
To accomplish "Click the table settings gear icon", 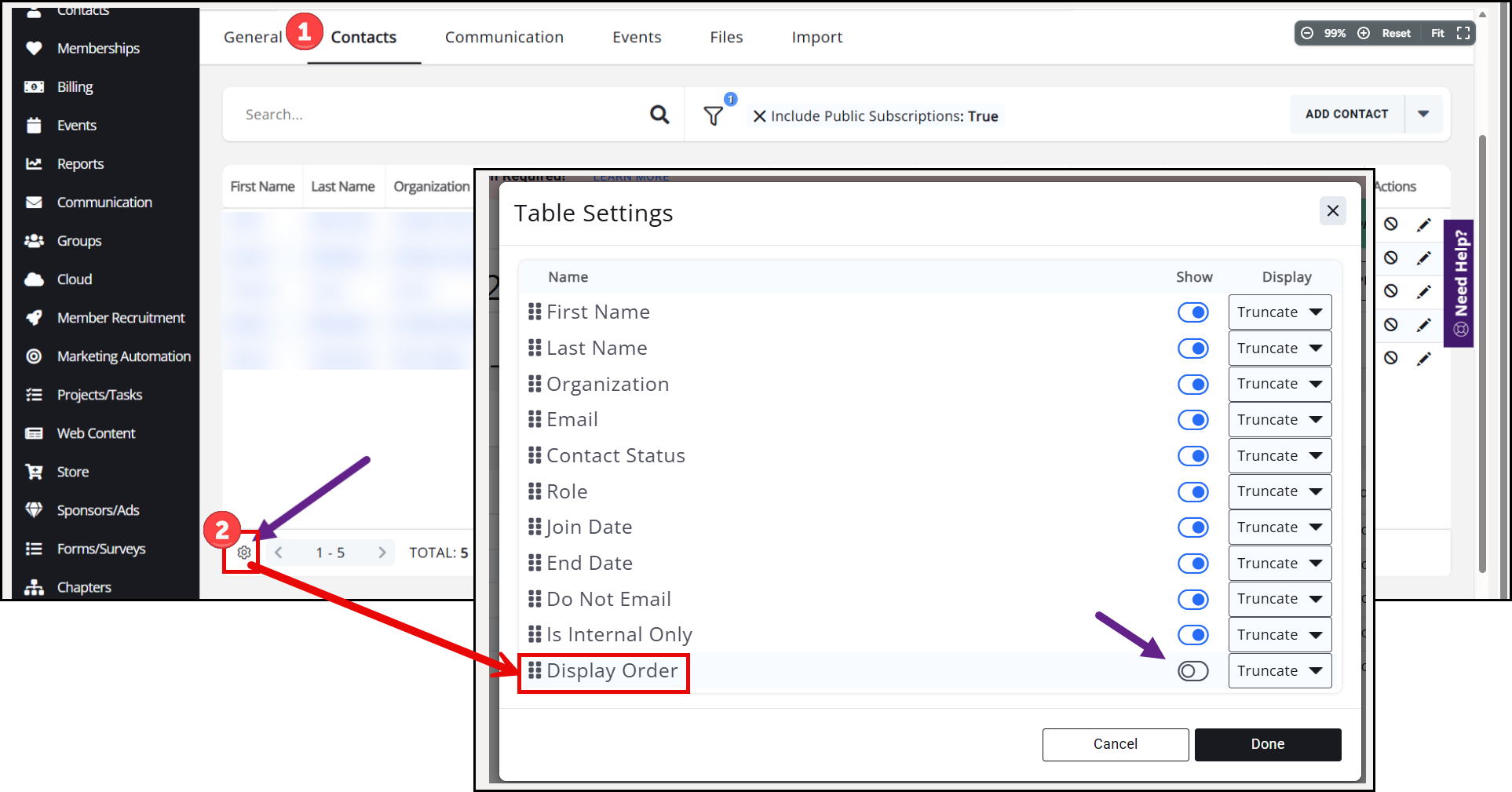I will click(x=244, y=553).
